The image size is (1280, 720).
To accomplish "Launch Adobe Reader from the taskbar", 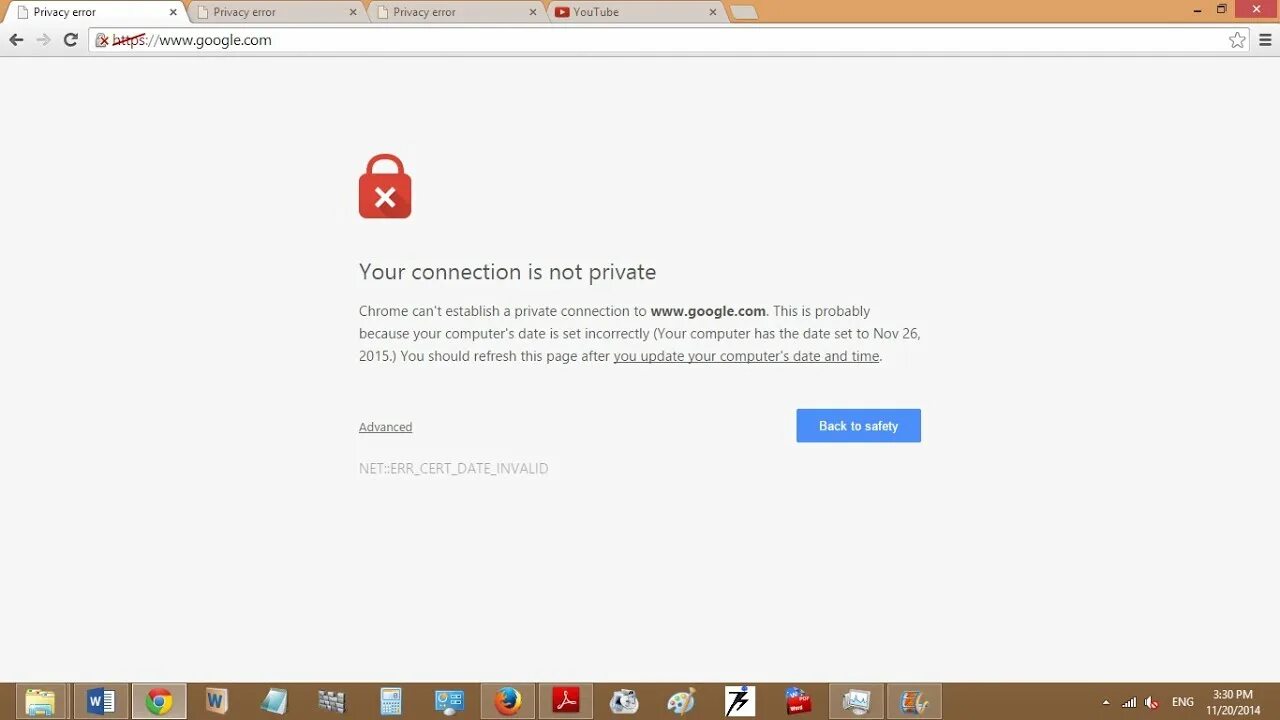I will pos(566,702).
